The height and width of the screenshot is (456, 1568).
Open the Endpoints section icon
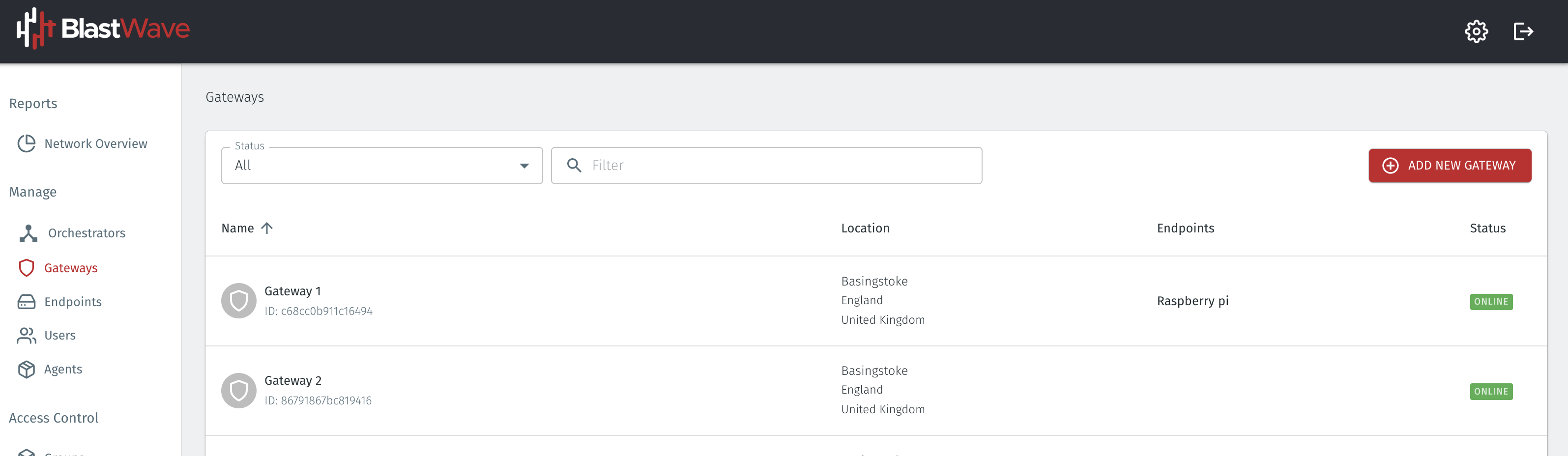(27, 301)
